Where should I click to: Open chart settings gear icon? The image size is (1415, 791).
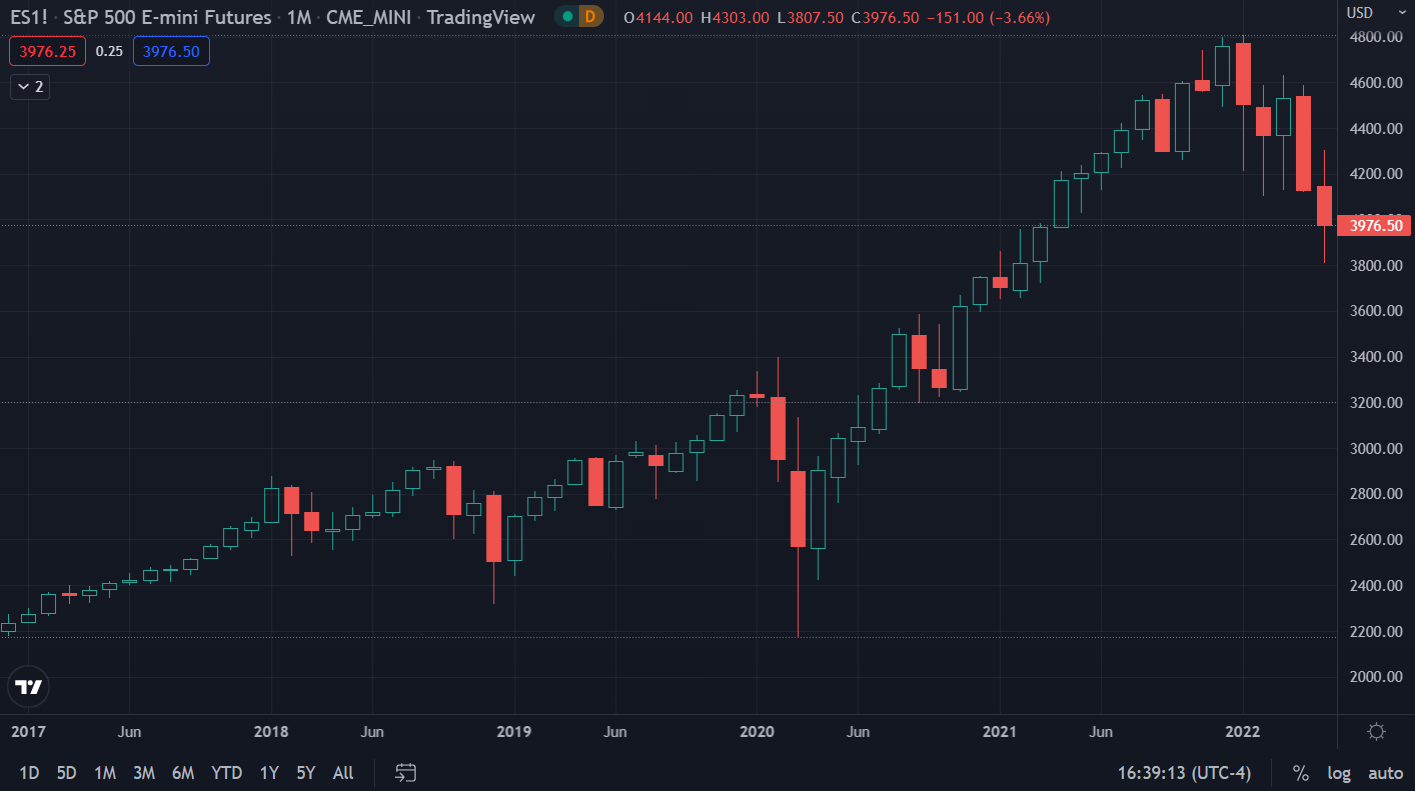1376,731
